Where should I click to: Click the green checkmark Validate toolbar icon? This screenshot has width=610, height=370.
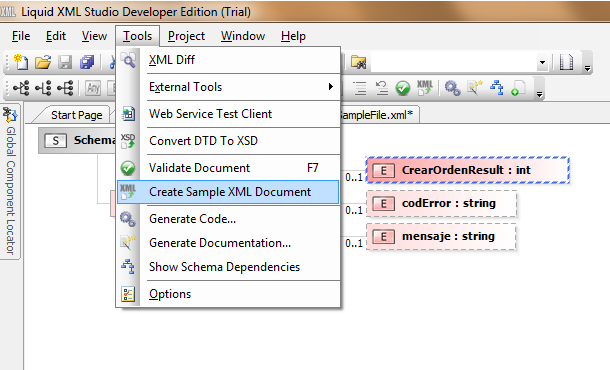pyautogui.click(x=403, y=88)
